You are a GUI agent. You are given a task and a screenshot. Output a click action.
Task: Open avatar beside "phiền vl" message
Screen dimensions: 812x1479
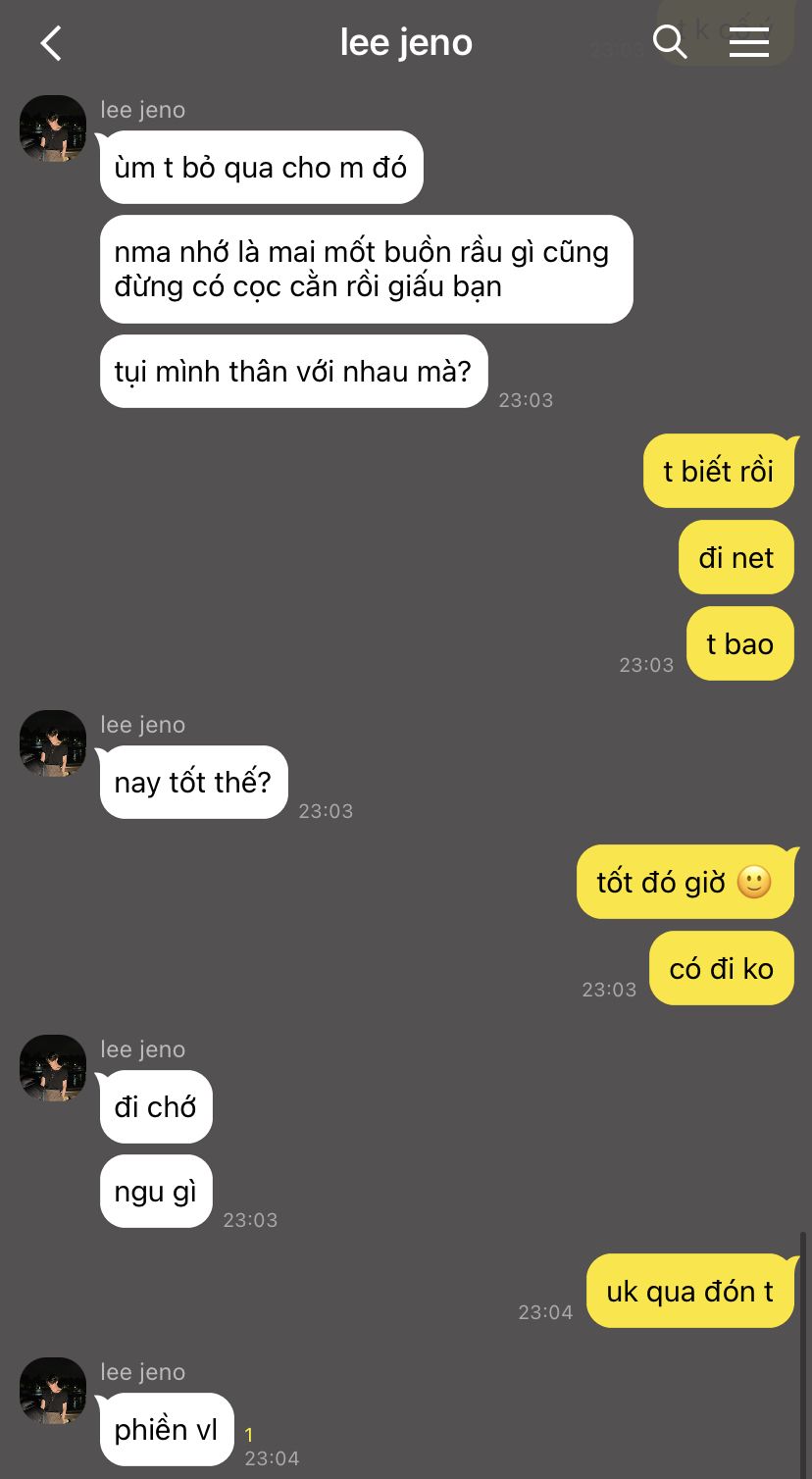[53, 1391]
